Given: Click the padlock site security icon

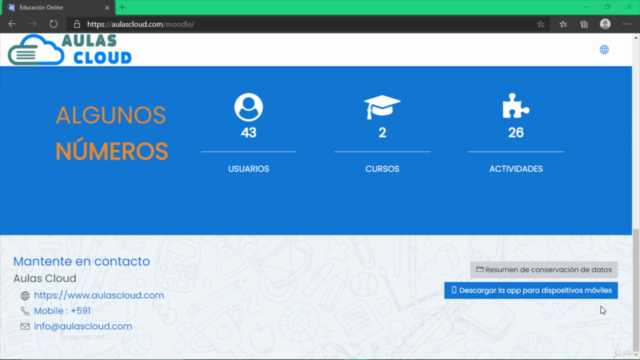Looking at the screenshot, I should point(77,24).
